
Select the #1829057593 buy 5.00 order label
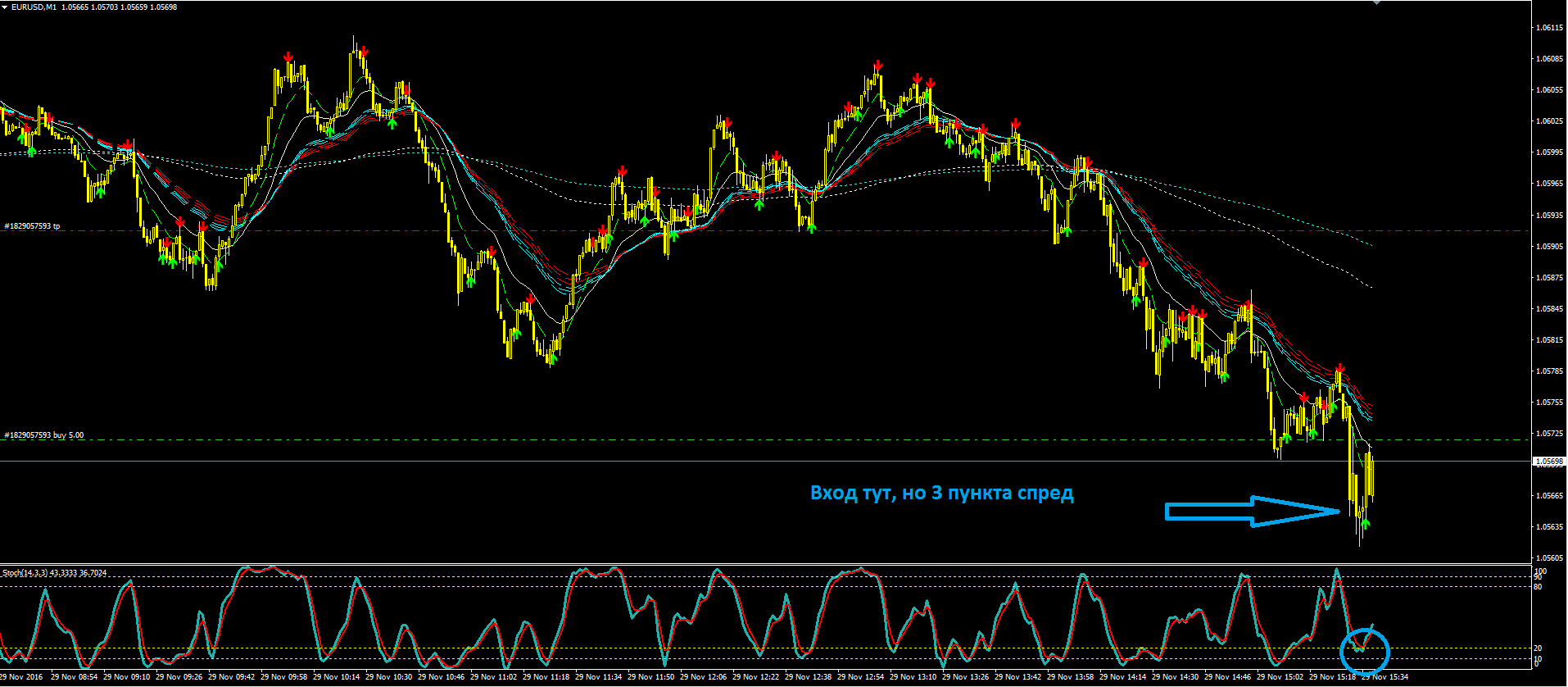point(44,435)
